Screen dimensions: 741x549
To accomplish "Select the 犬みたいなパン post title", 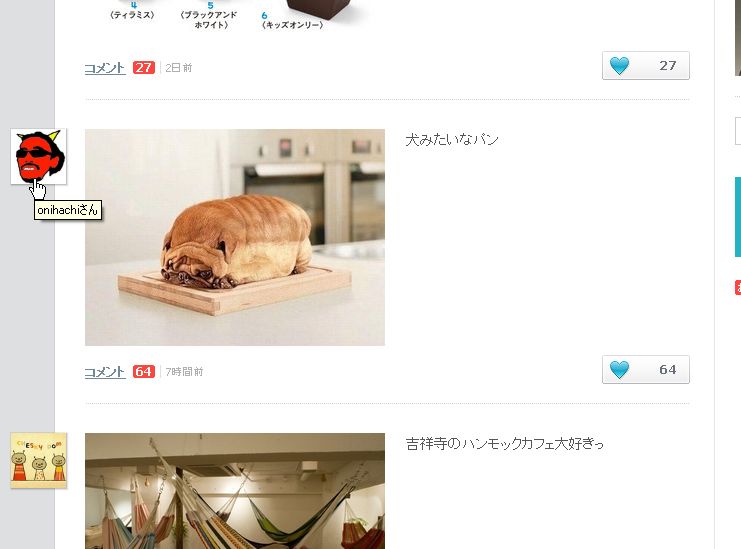I will tap(452, 139).
